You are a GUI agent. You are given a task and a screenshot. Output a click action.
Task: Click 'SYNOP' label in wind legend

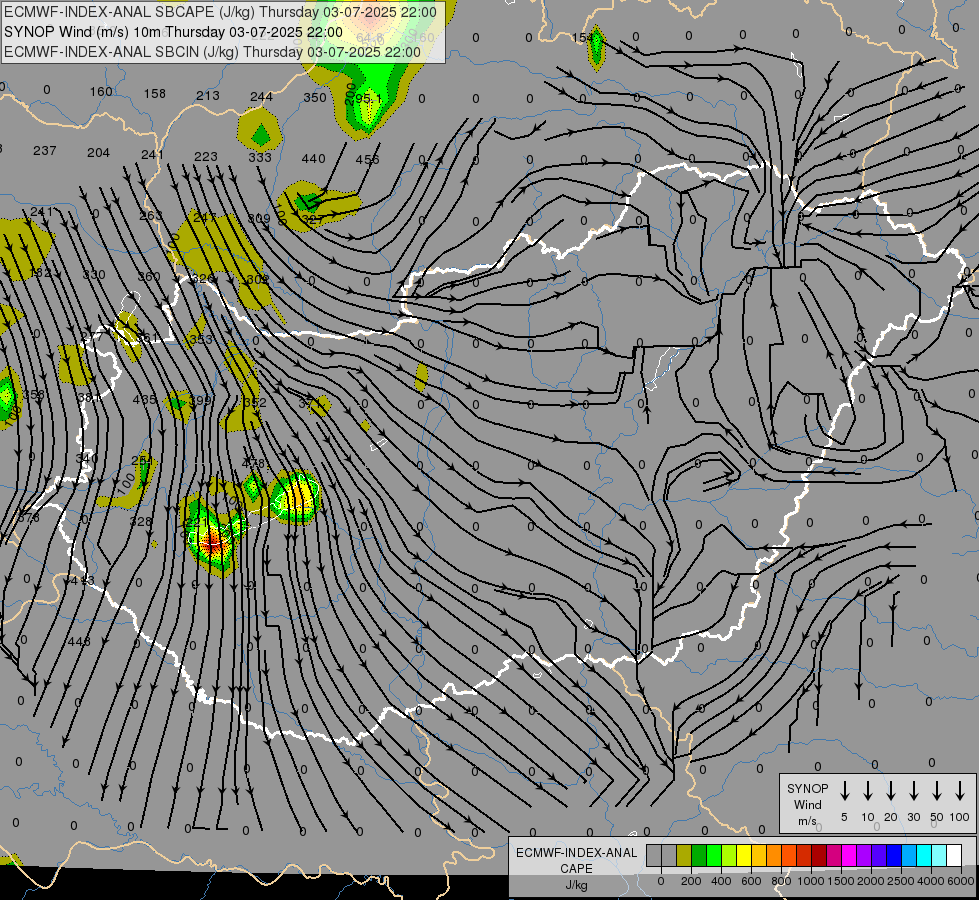click(807, 789)
